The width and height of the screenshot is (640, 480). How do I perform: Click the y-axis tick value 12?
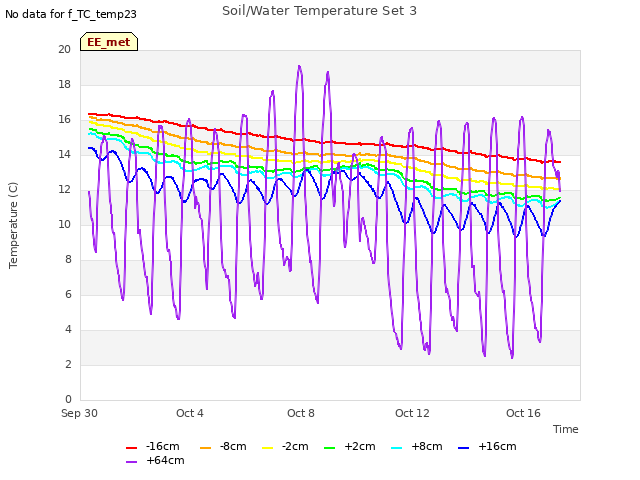64,189
